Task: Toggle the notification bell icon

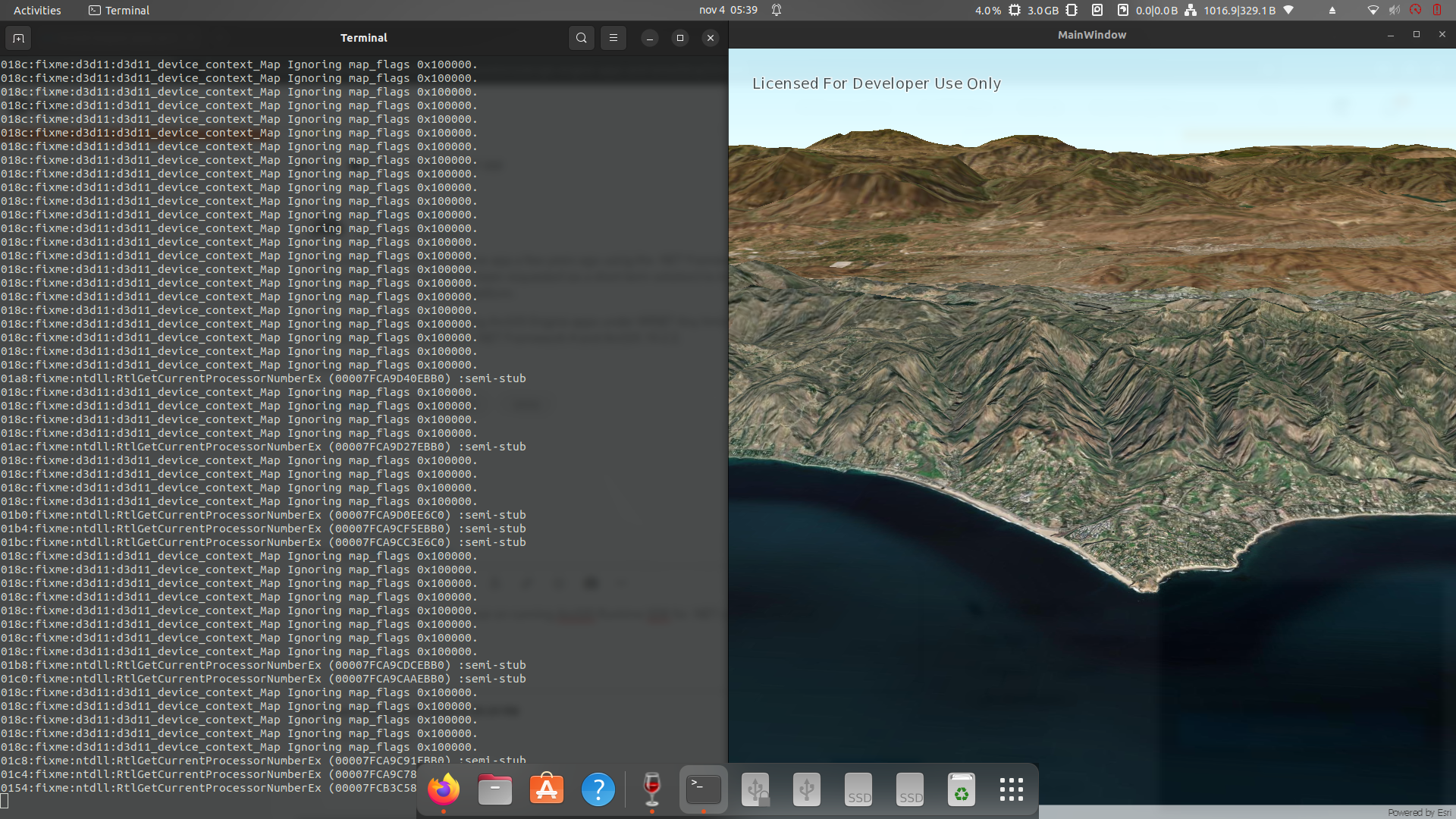Action: [777, 10]
